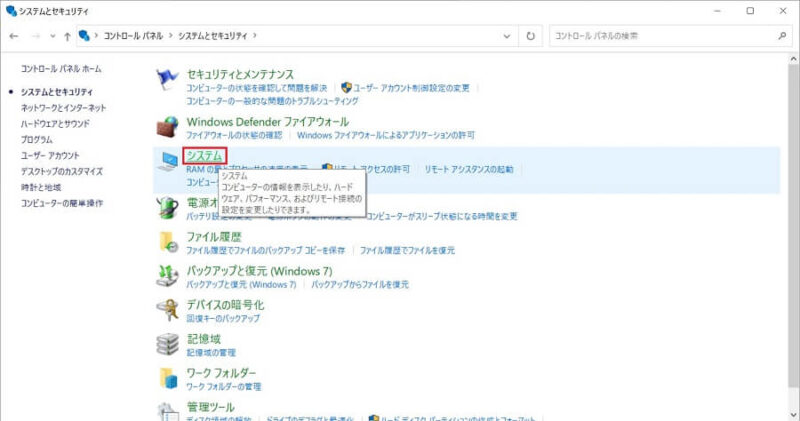Open the recent locations dropdown arrow
800x421 pixels.
53,36
